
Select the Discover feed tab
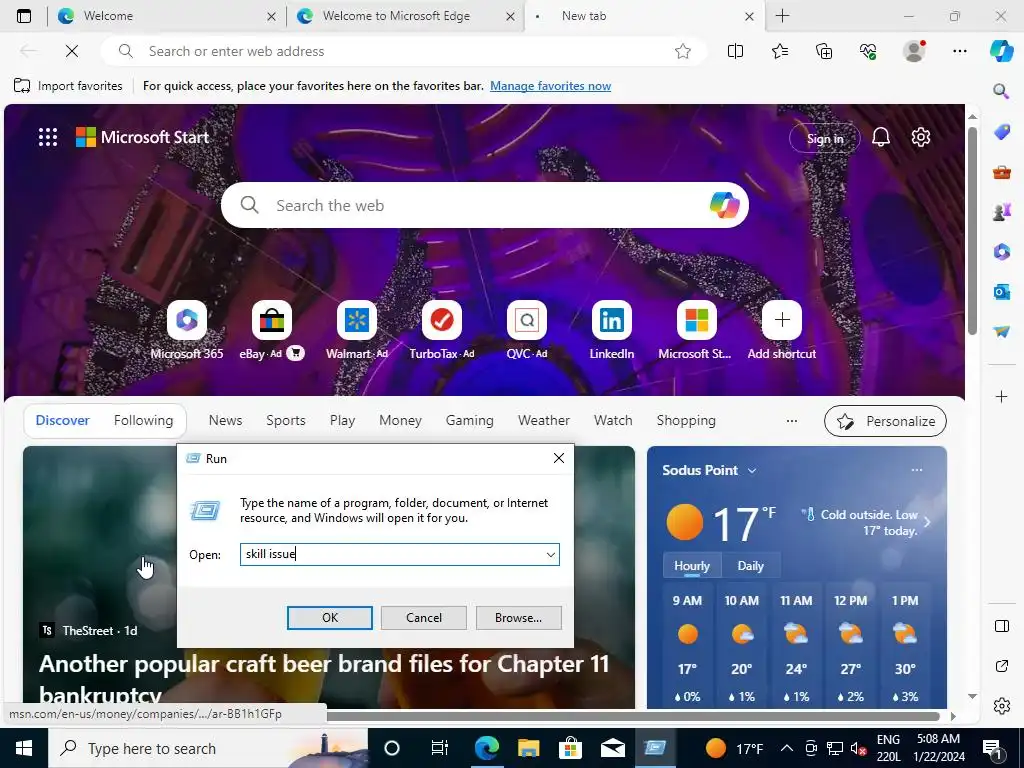pos(63,421)
